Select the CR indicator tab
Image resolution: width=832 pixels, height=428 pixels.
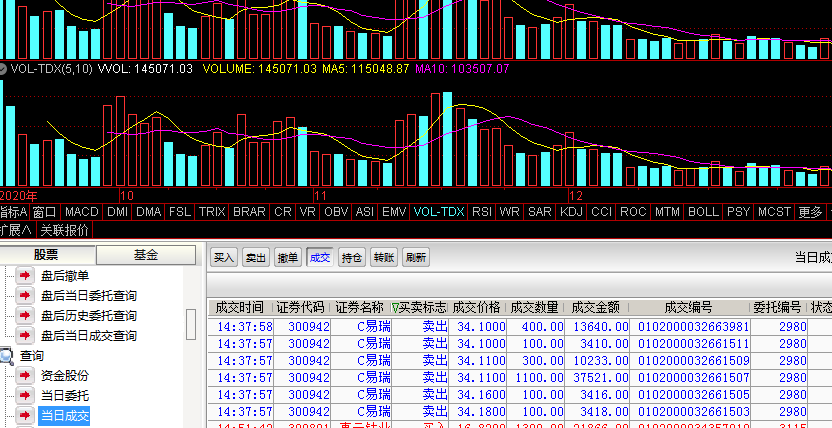(283, 212)
